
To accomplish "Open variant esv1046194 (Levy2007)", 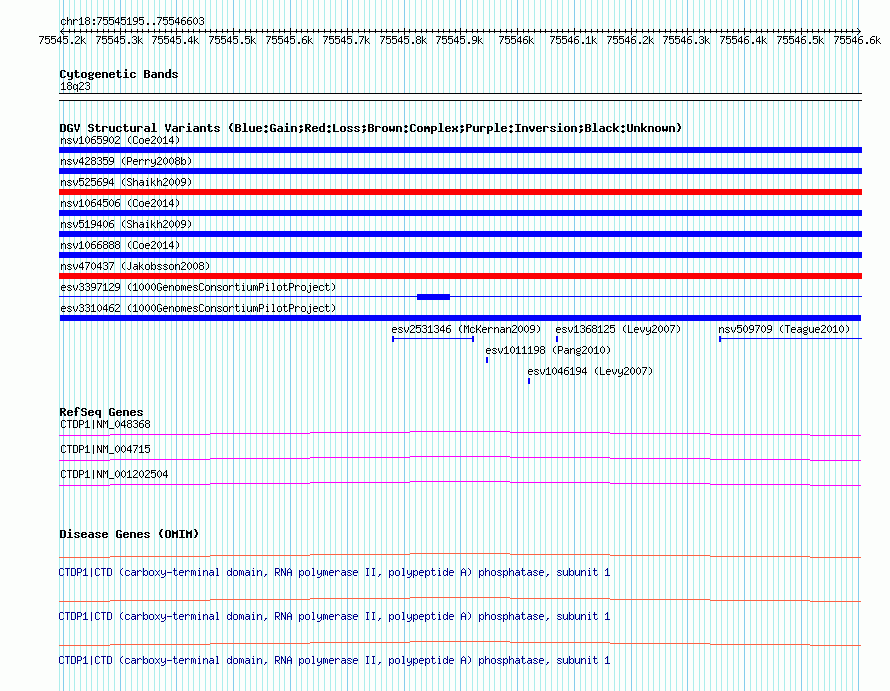I will pyautogui.click(x=590, y=371).
